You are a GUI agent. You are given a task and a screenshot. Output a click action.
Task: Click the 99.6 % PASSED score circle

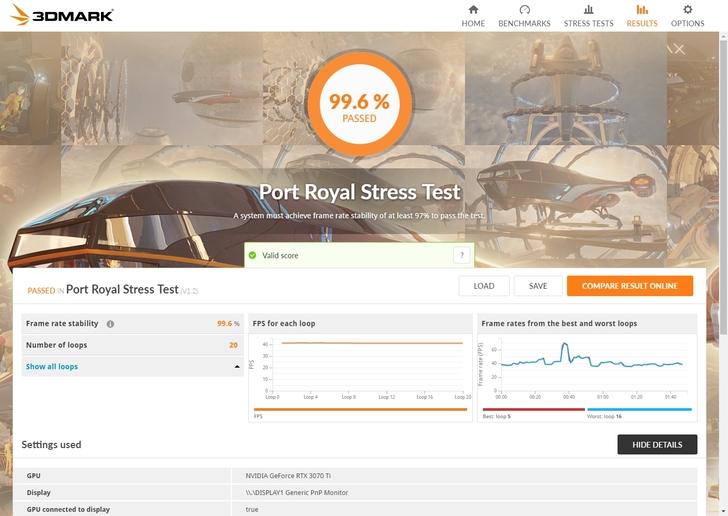pos(359,104)
